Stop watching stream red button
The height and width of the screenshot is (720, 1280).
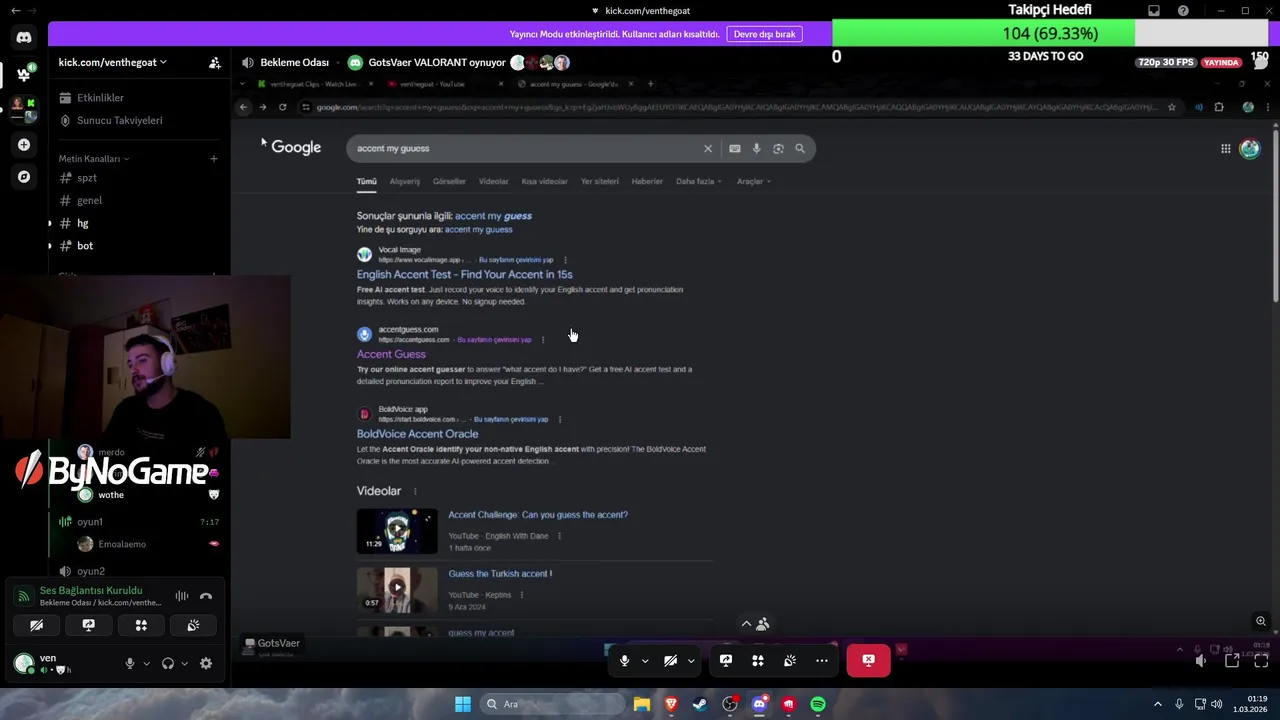pos(868,660)
